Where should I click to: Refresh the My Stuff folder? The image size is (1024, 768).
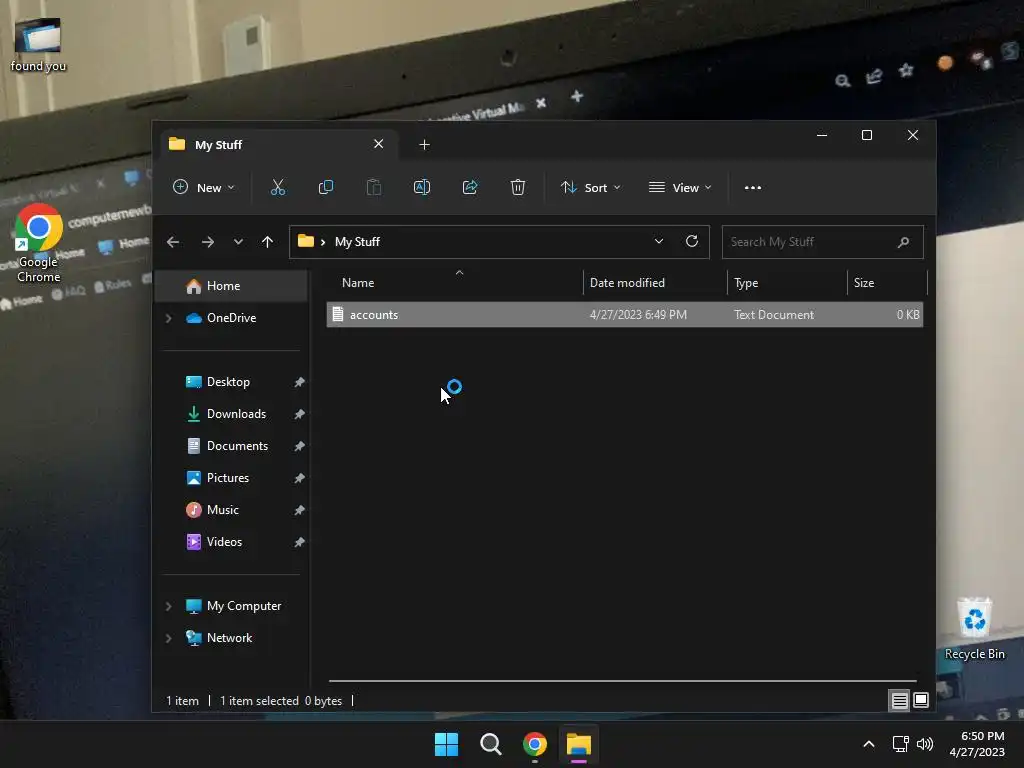pyautogui.click(x=692, y=242)
